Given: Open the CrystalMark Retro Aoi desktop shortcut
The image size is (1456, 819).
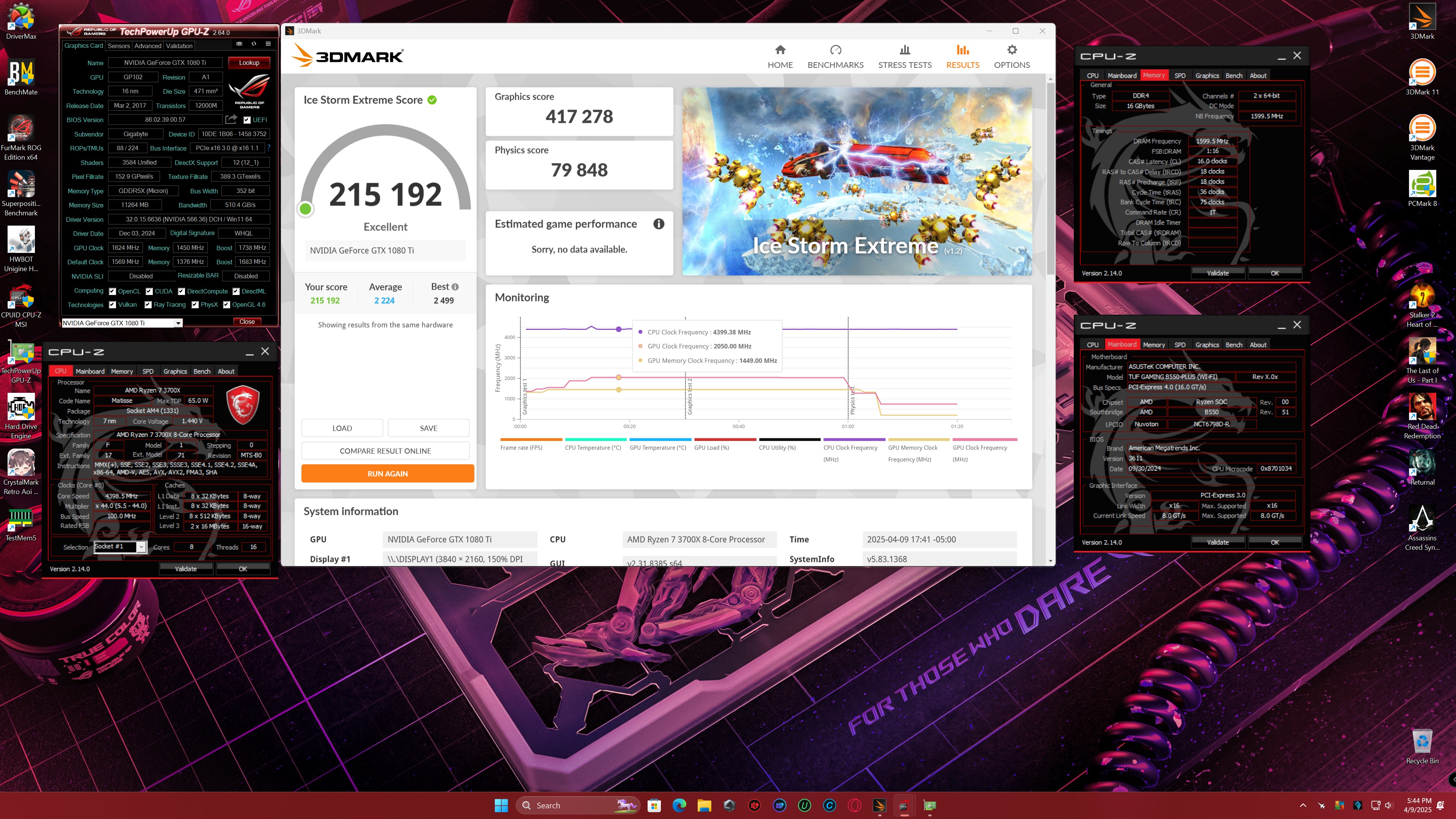Looking at the screenshot, I should (x=21, y=472).
